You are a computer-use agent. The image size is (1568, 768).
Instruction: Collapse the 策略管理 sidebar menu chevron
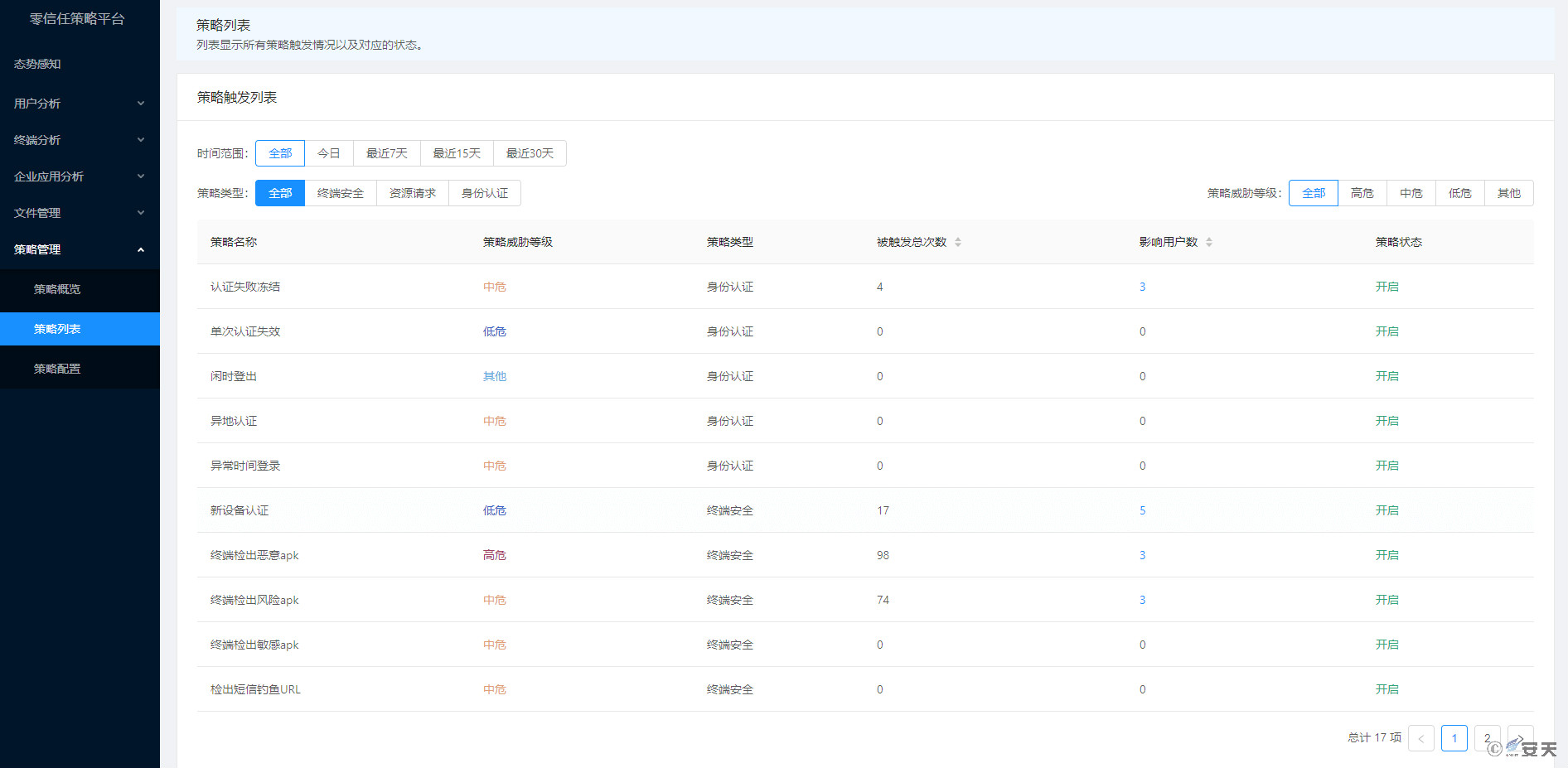pyautogui.click(x=141, y=249)
